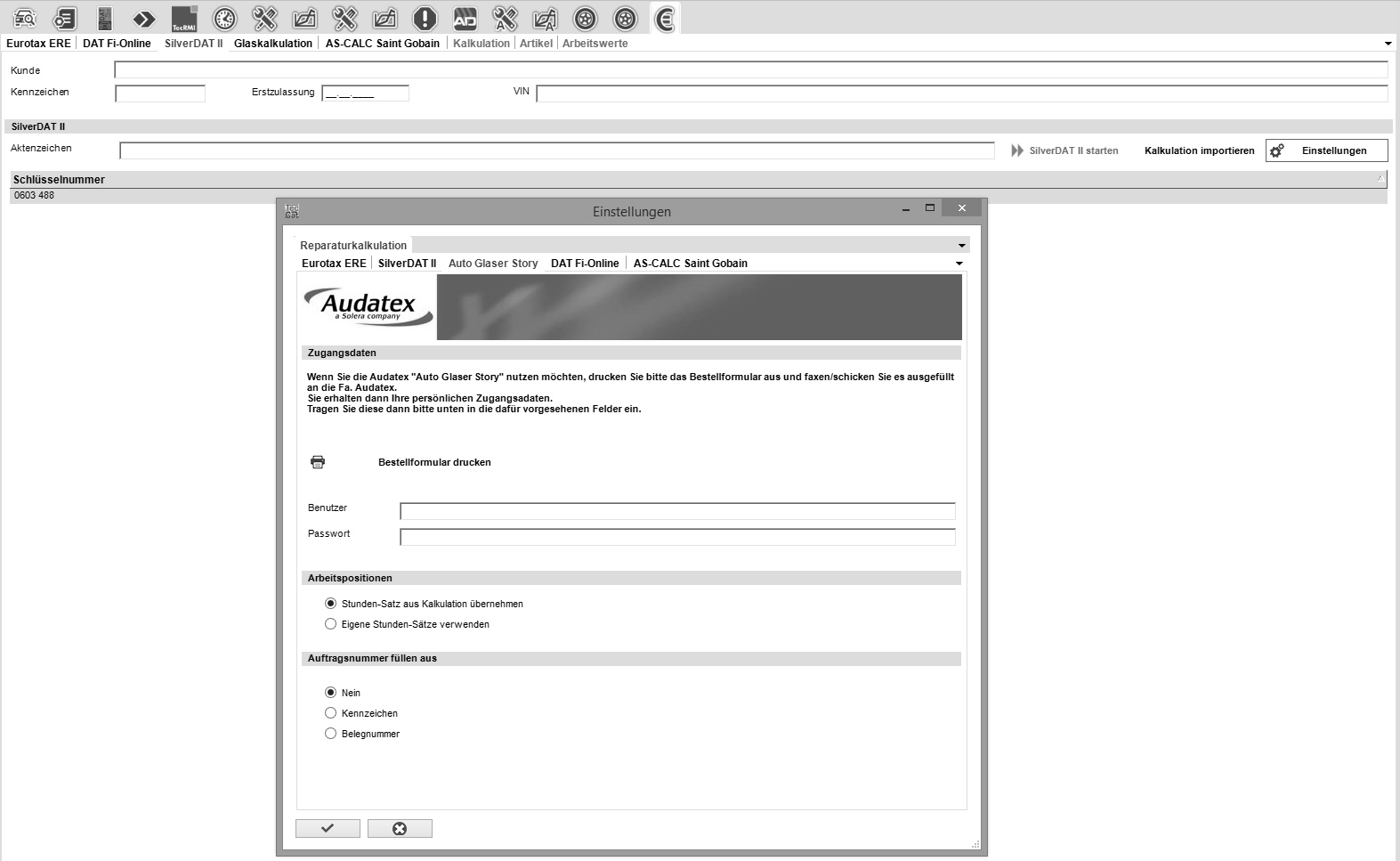
Task: Click SilverDAT II starten
Action: coord(1073,150)
